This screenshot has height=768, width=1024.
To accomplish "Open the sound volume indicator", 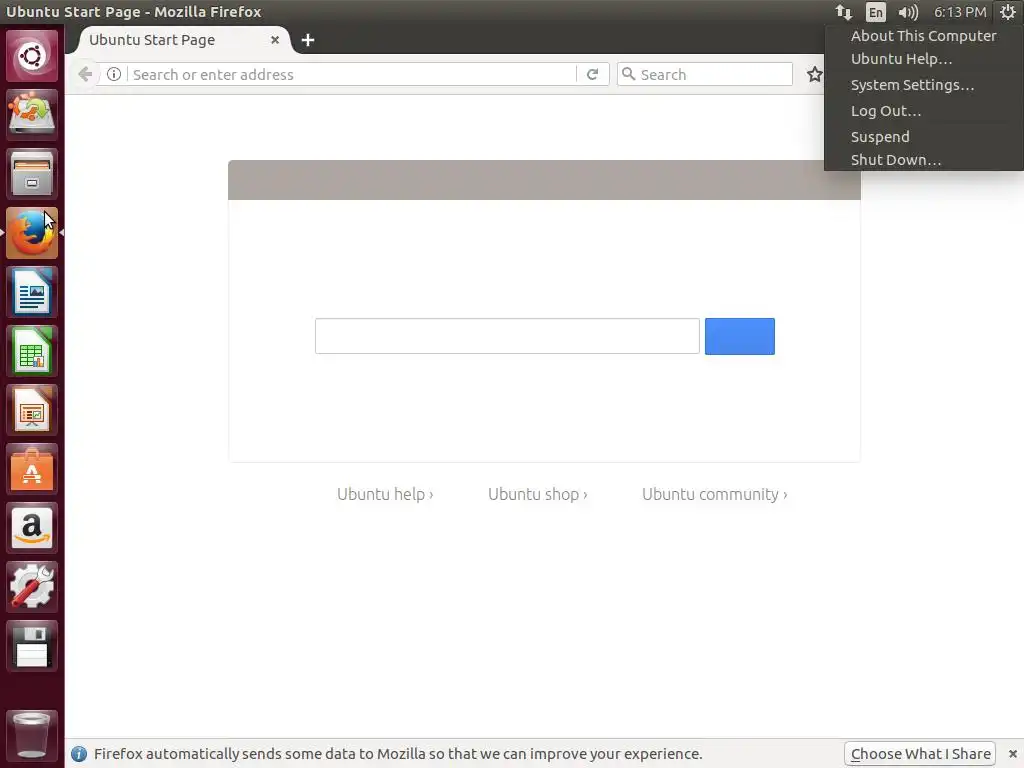I will (908, 12).
